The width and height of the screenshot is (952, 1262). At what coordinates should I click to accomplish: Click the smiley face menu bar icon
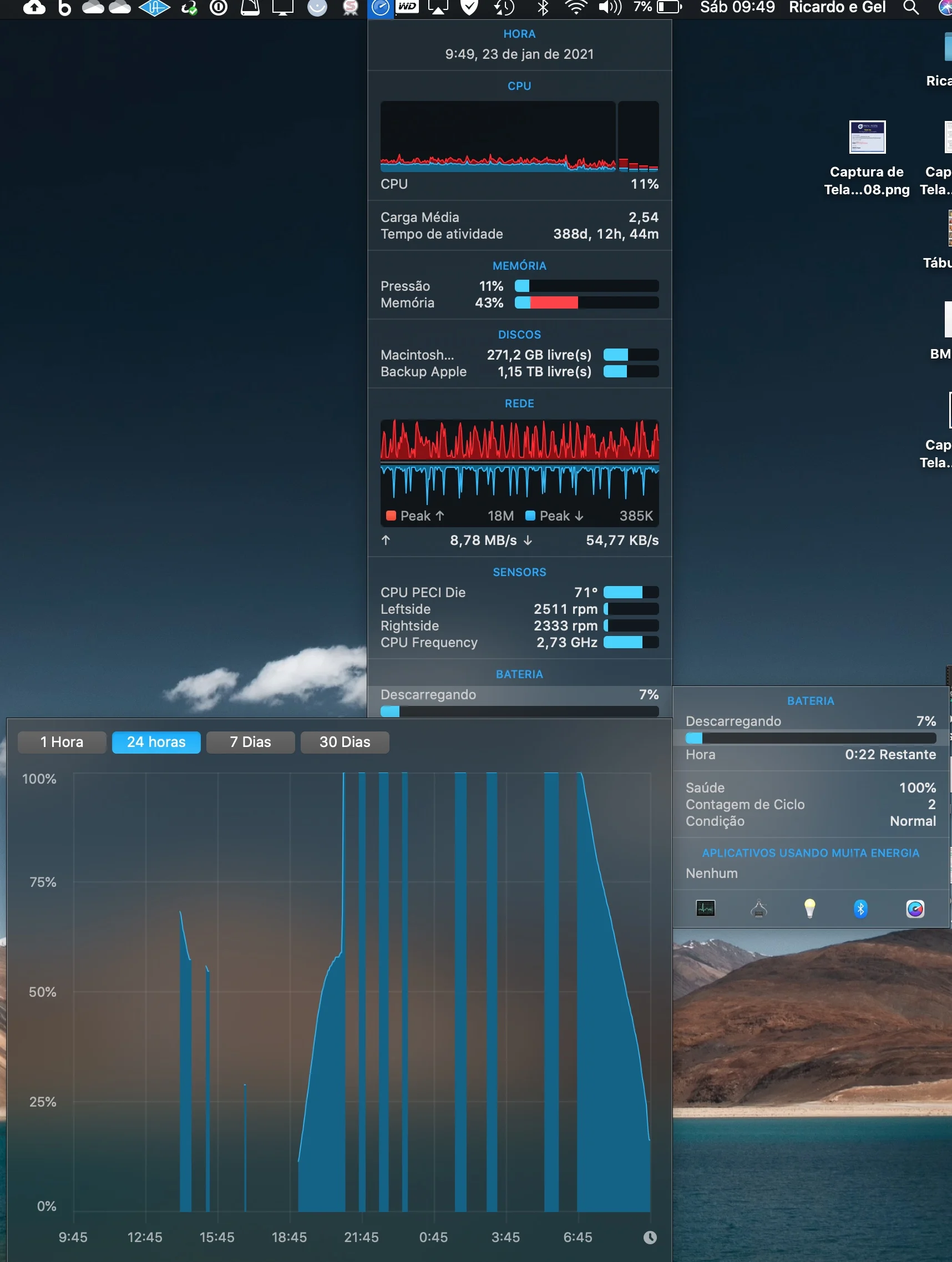coord(317,7)
